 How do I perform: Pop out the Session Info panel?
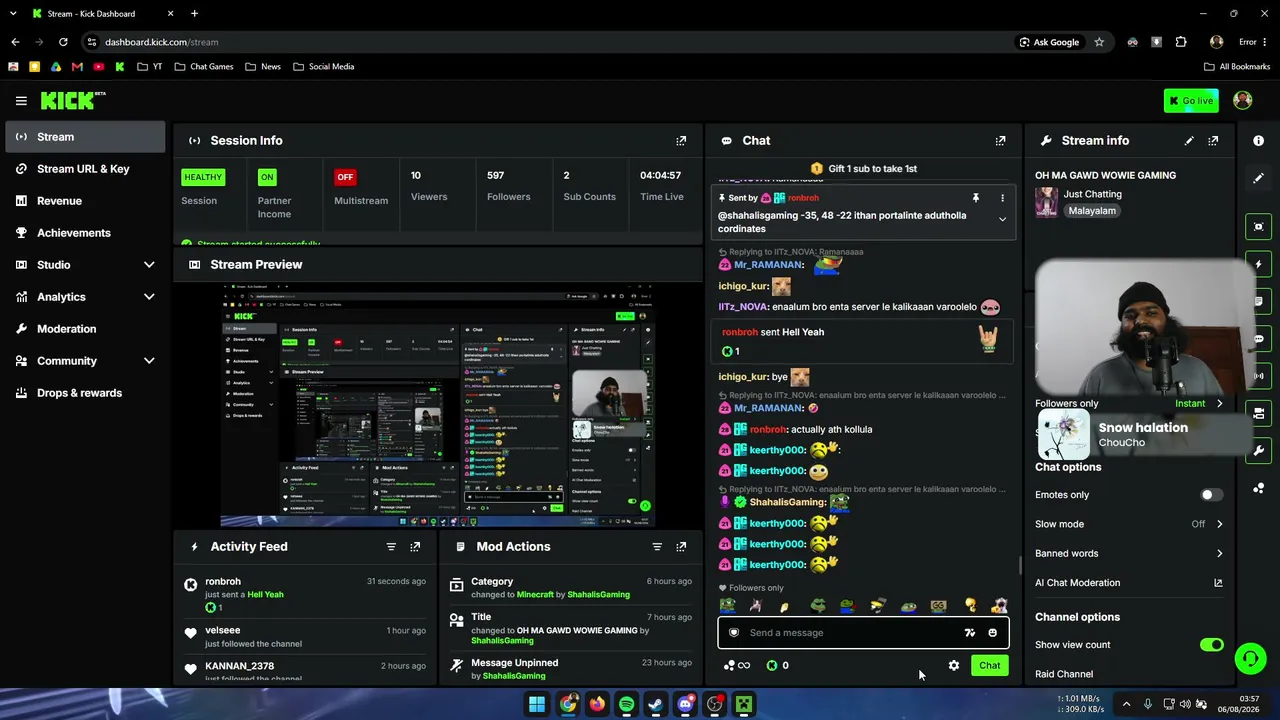pos(681,141)
